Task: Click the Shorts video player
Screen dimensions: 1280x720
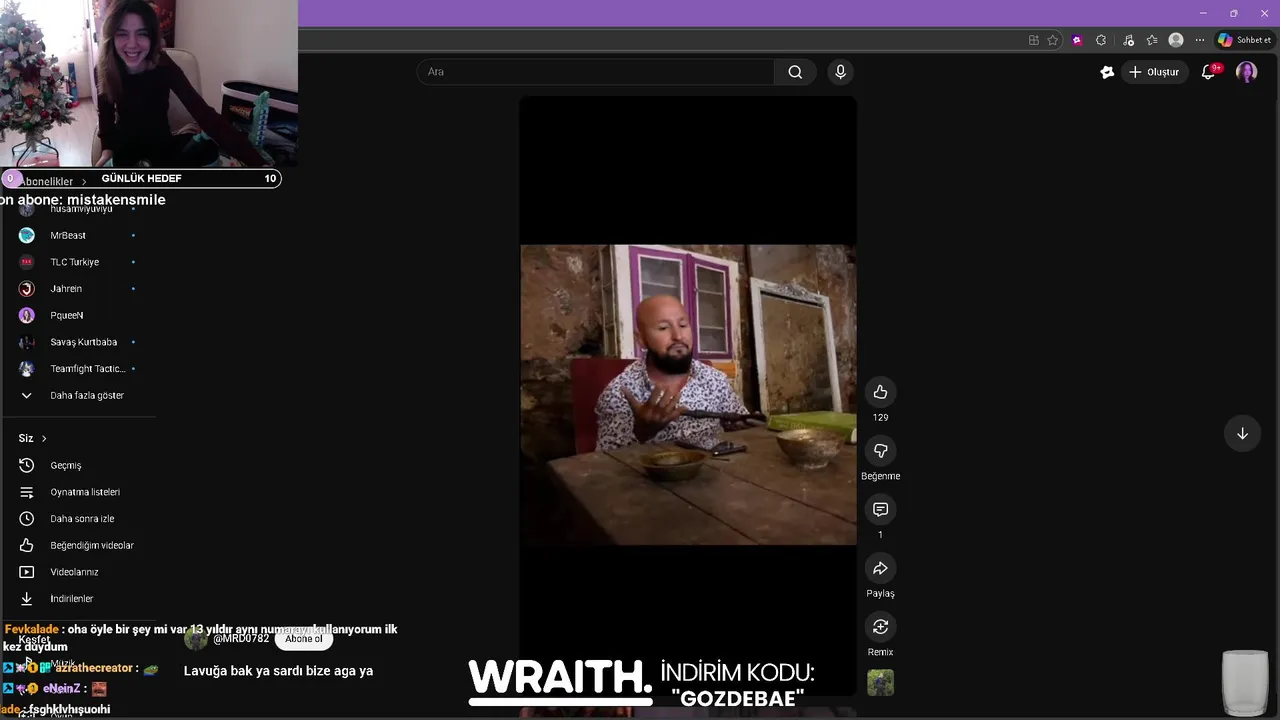Action: pyautogui.click(x=688, y=395)
